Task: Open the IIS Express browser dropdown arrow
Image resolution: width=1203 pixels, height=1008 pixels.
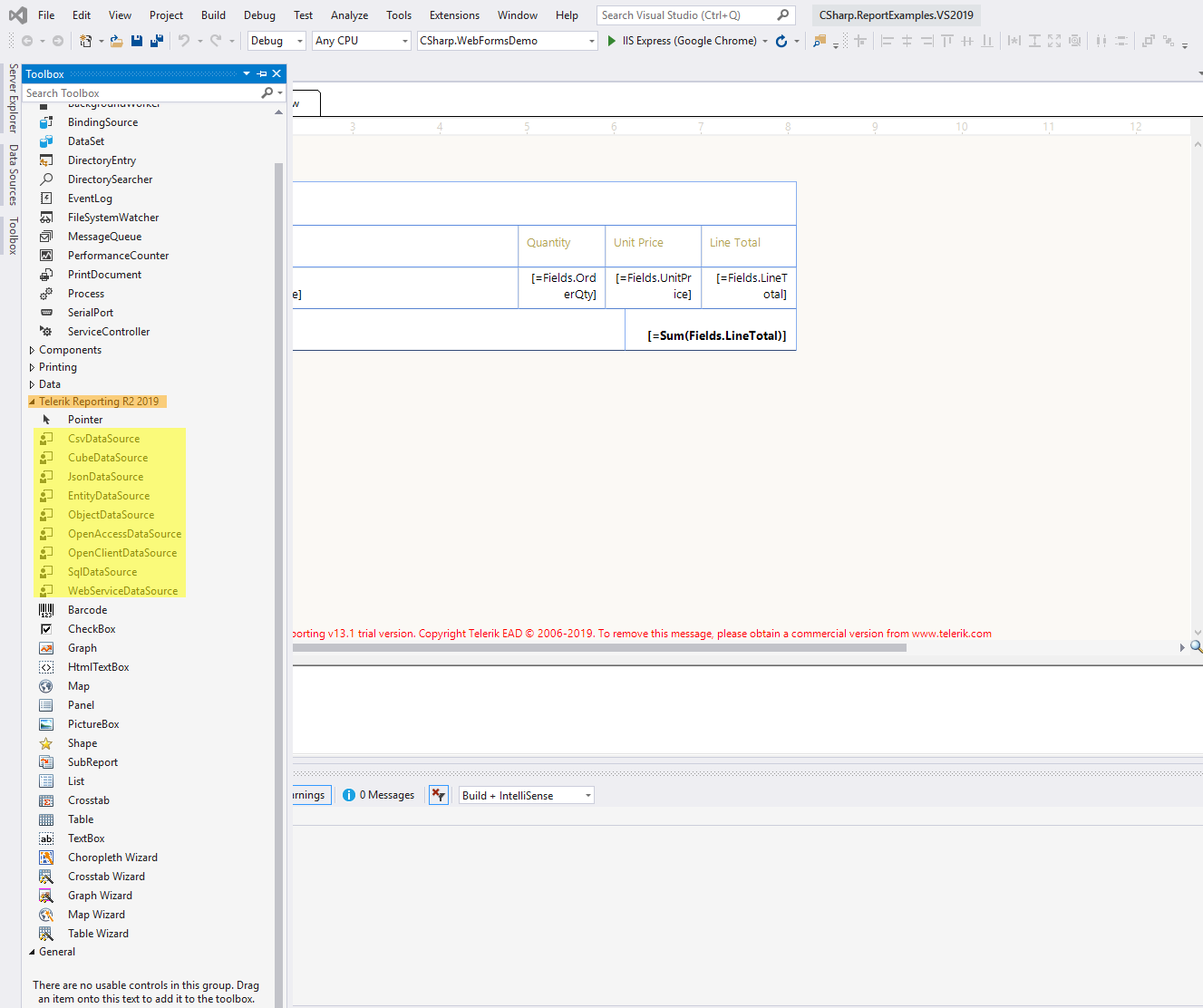Action: [765, 41]
